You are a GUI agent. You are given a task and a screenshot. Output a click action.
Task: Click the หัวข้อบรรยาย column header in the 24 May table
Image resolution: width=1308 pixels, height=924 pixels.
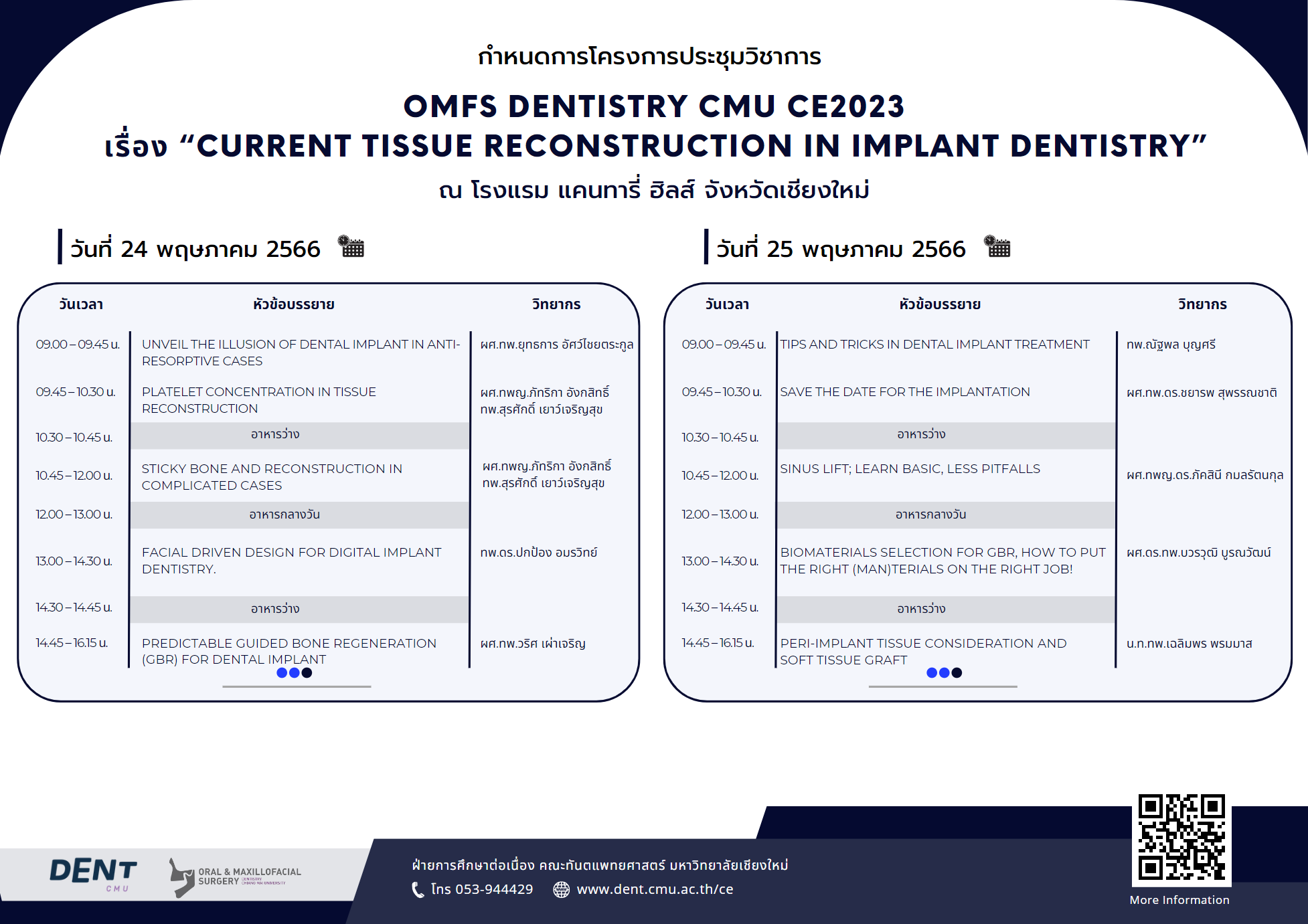click(x=293, y=304)
